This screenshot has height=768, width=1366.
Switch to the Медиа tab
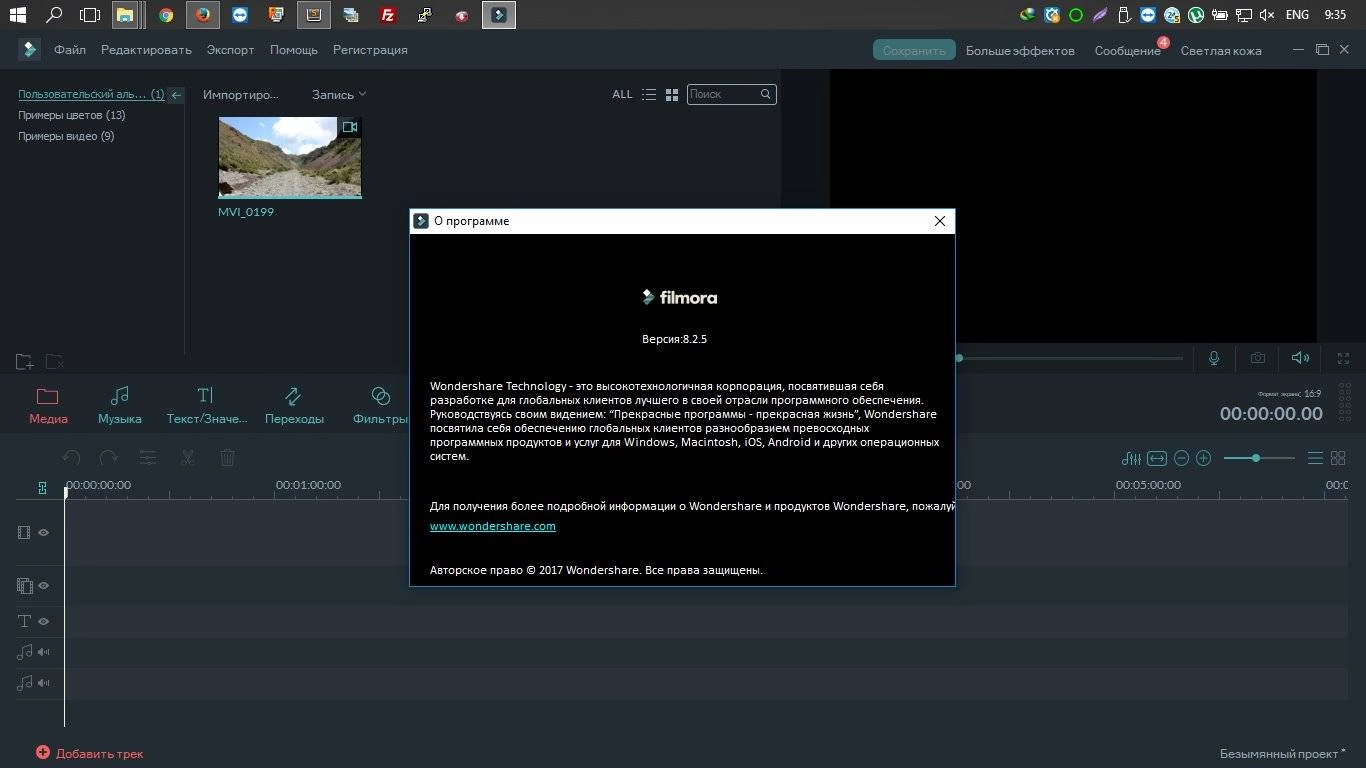(x=48, y=406)
